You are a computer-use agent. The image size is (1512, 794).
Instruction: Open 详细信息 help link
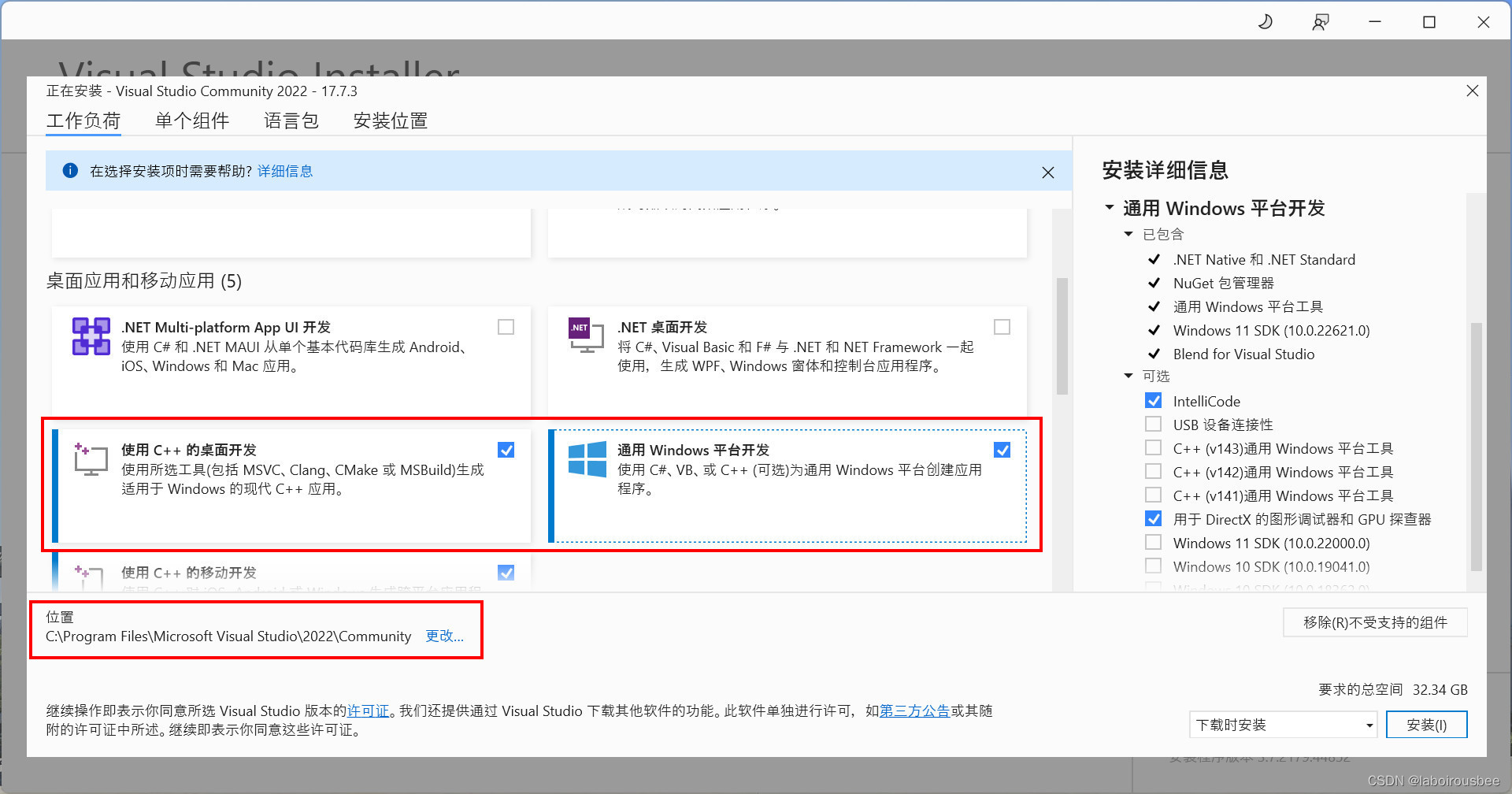pyautogui.click(x=285, y=171)
